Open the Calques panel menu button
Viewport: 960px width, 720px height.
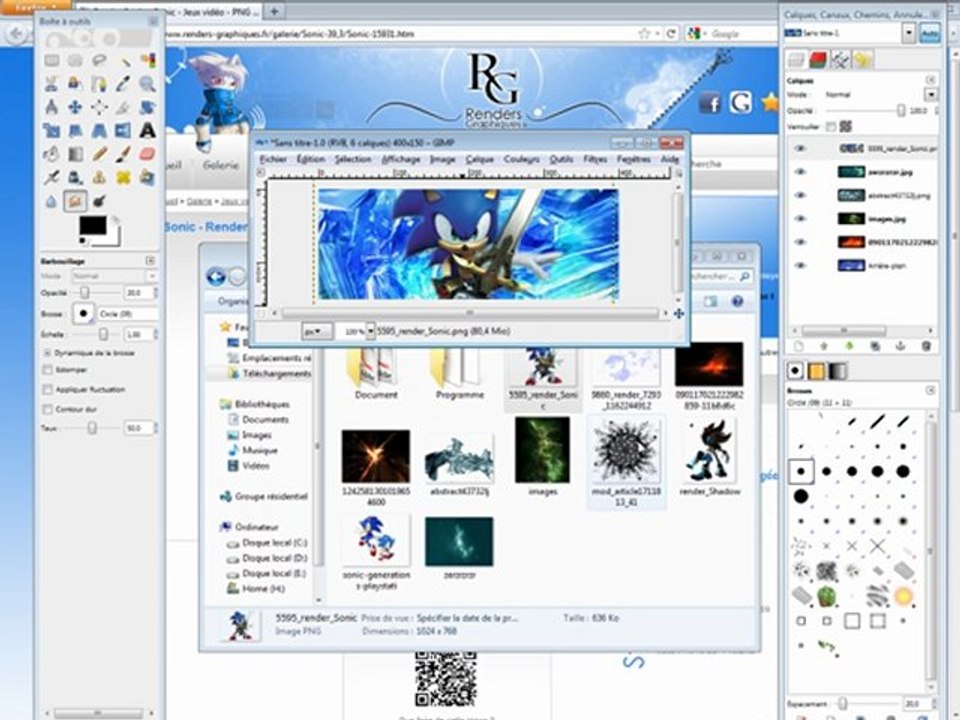[x=931, y=80]
